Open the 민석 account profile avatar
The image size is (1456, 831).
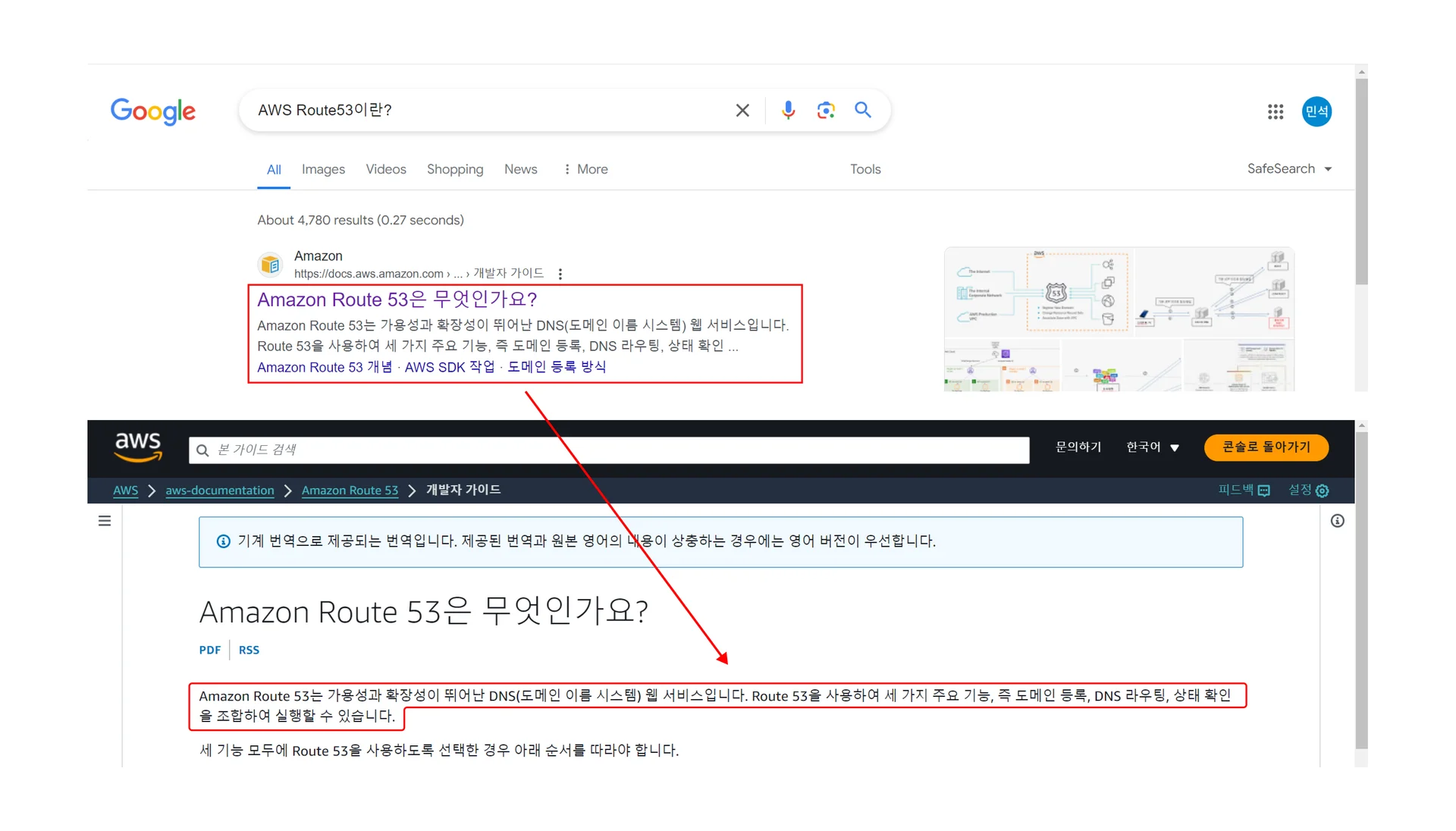[1316, 111]
